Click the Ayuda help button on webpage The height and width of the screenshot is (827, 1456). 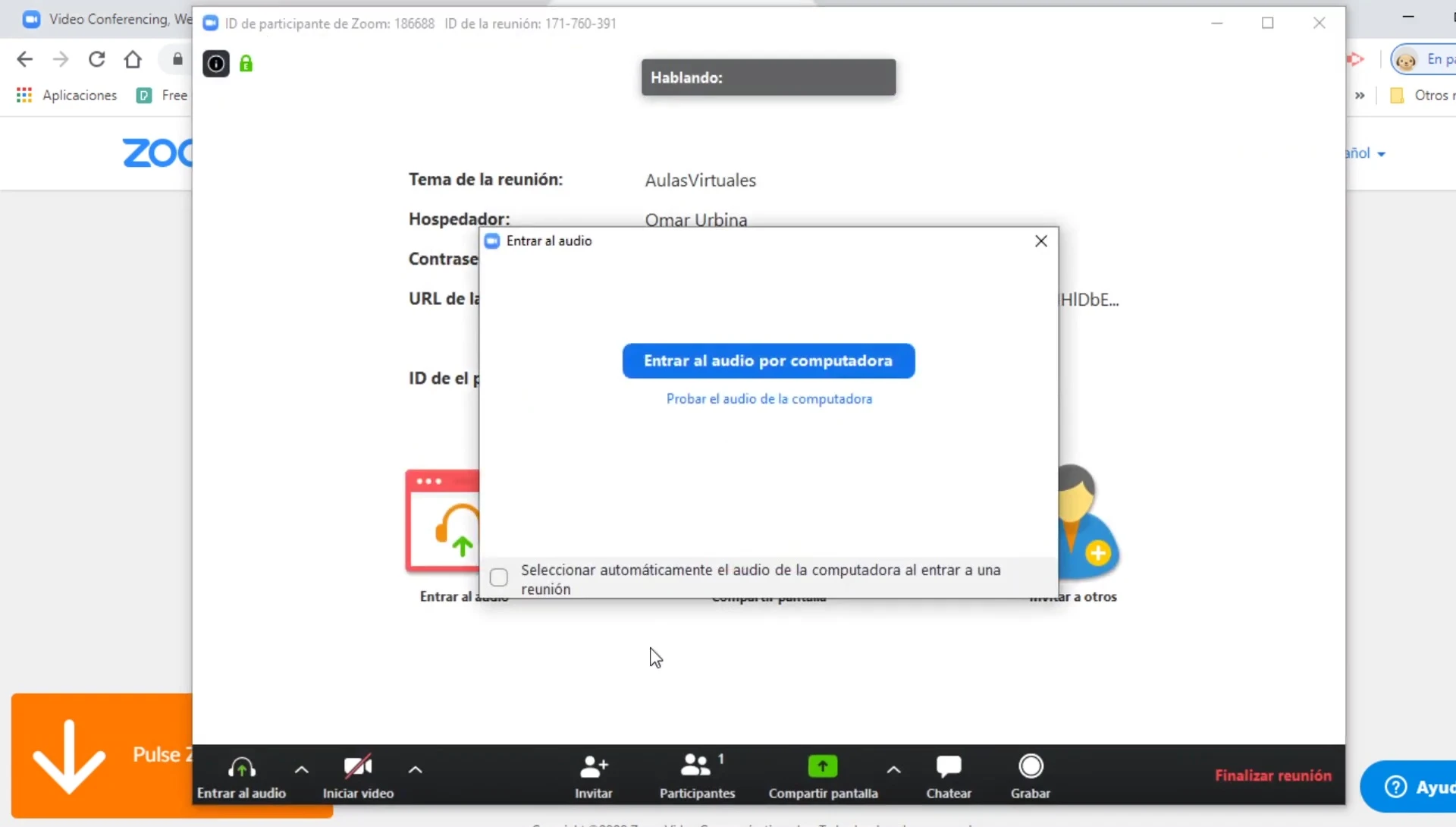pyautogui.click(x=1409, y=787)
